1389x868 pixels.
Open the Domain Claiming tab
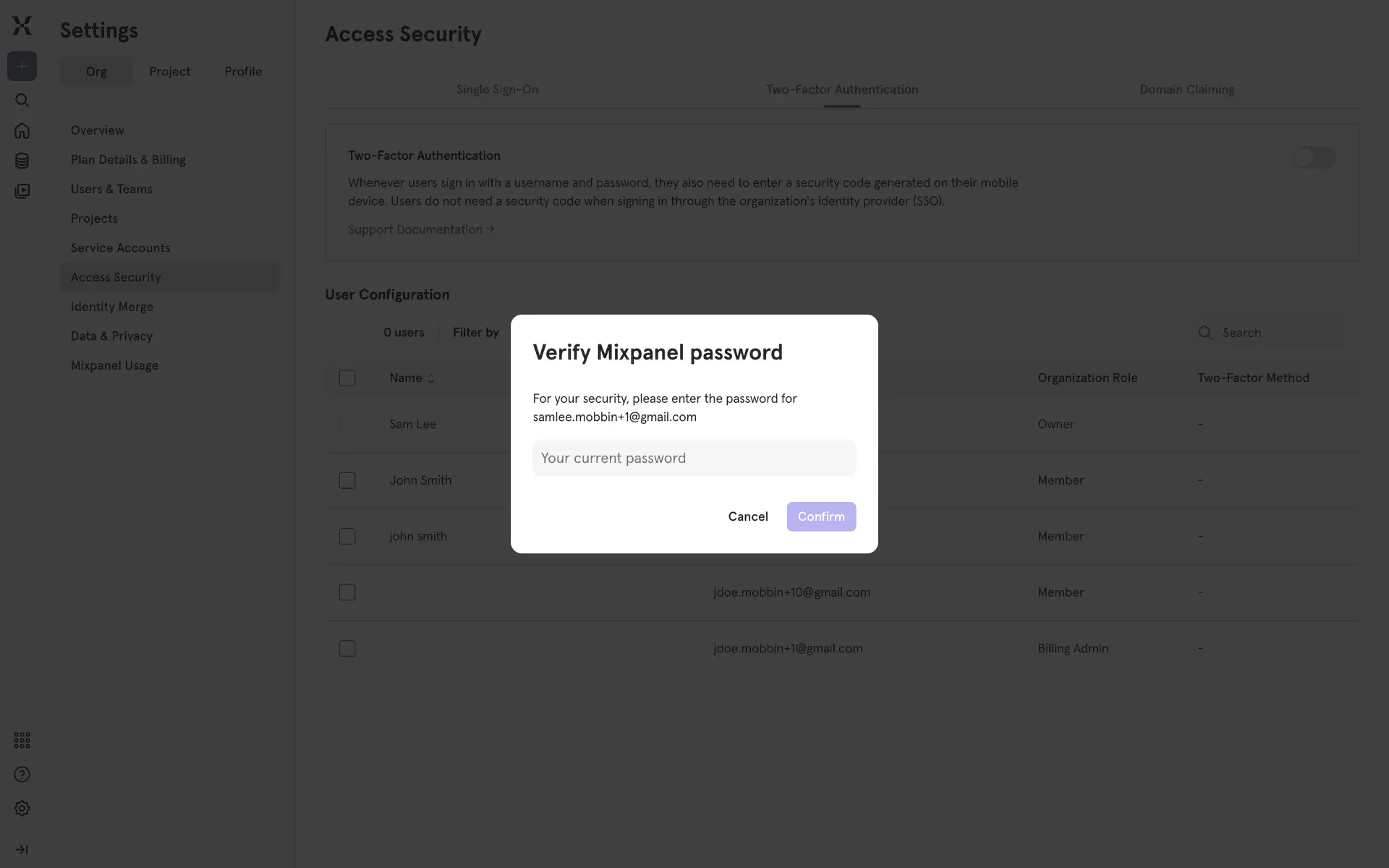1186,90
